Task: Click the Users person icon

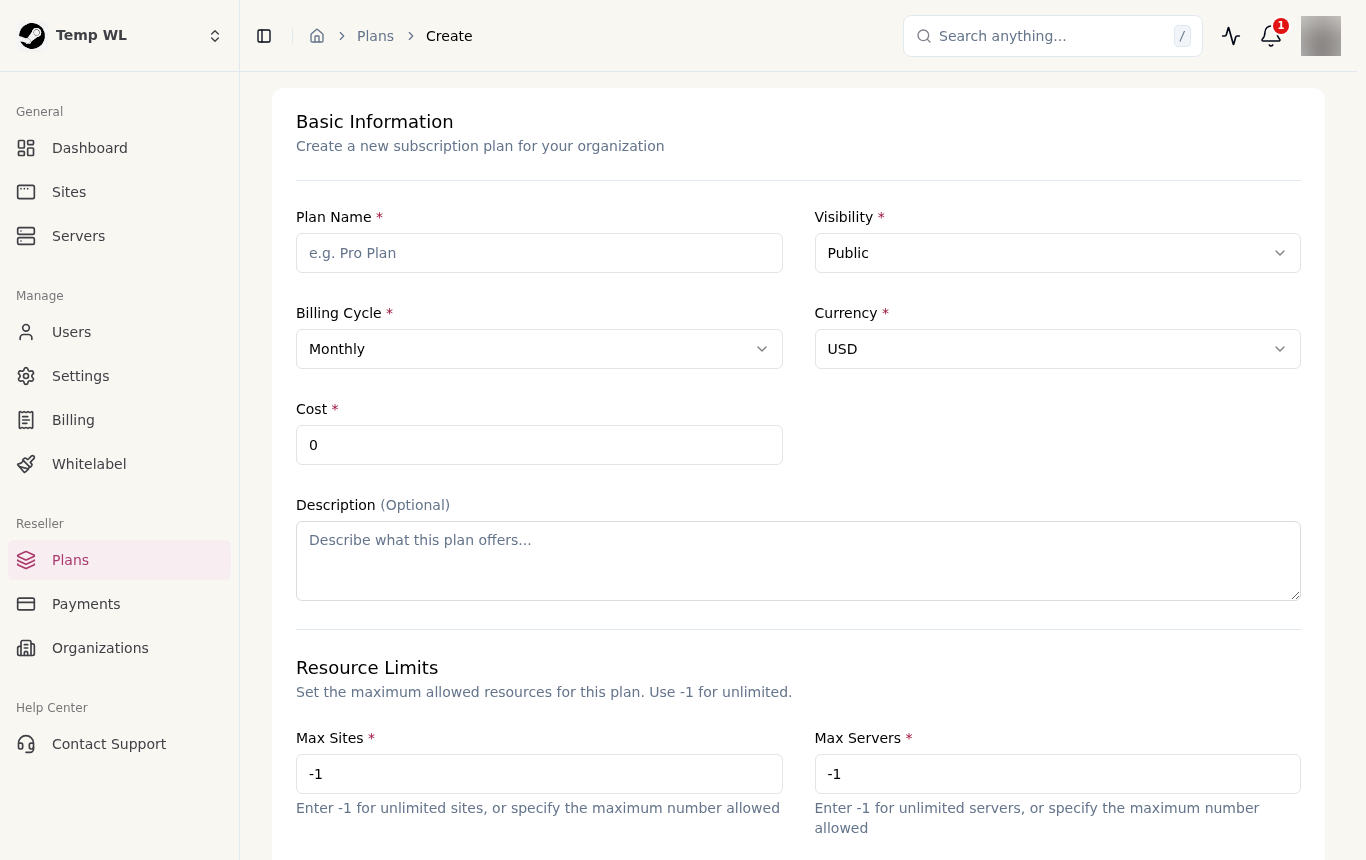Action: click(x=26, y=332)
